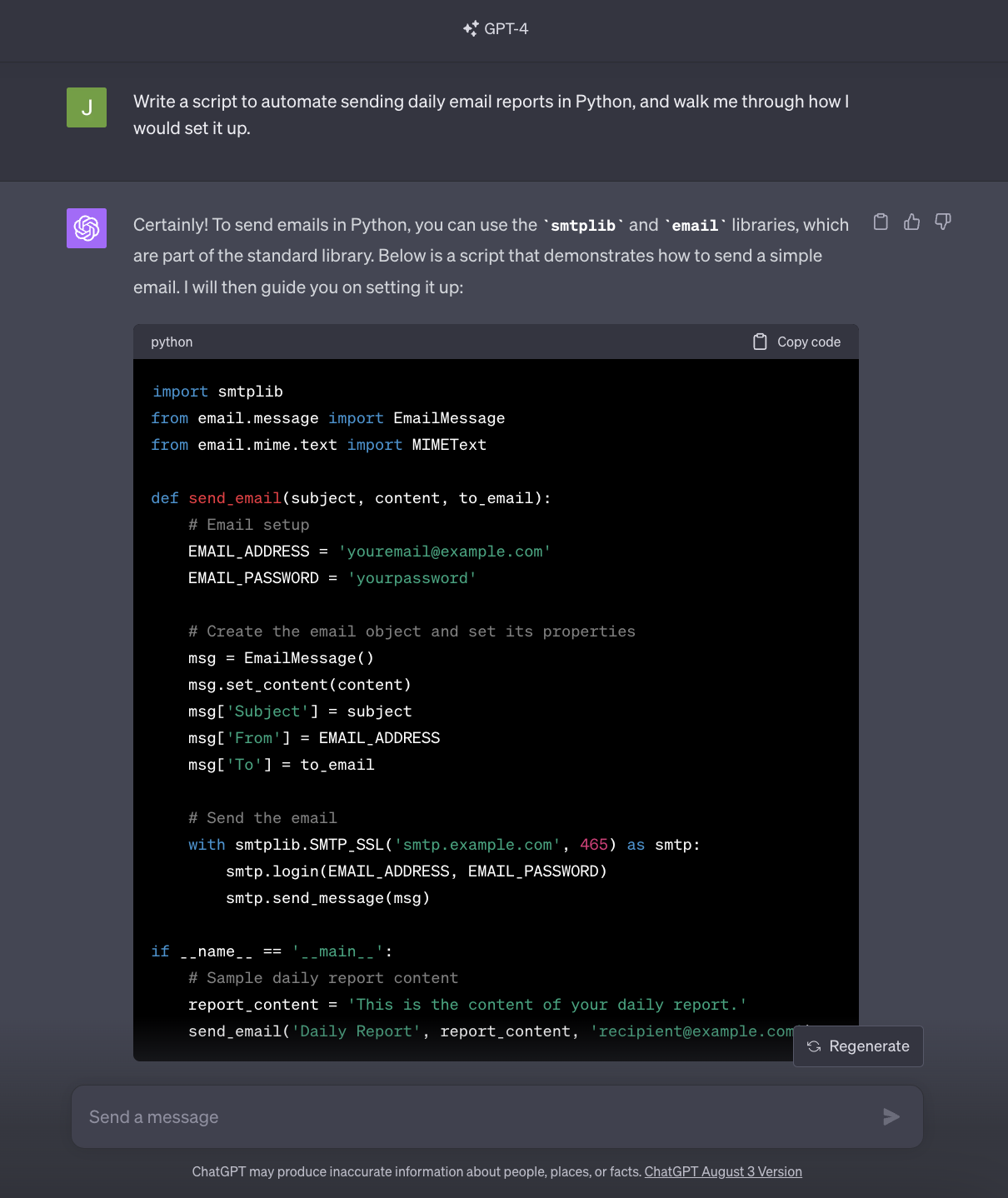Click the 'smtp.example.com' string in code
Screen dimensions: 1008x1198
(477, 845)
